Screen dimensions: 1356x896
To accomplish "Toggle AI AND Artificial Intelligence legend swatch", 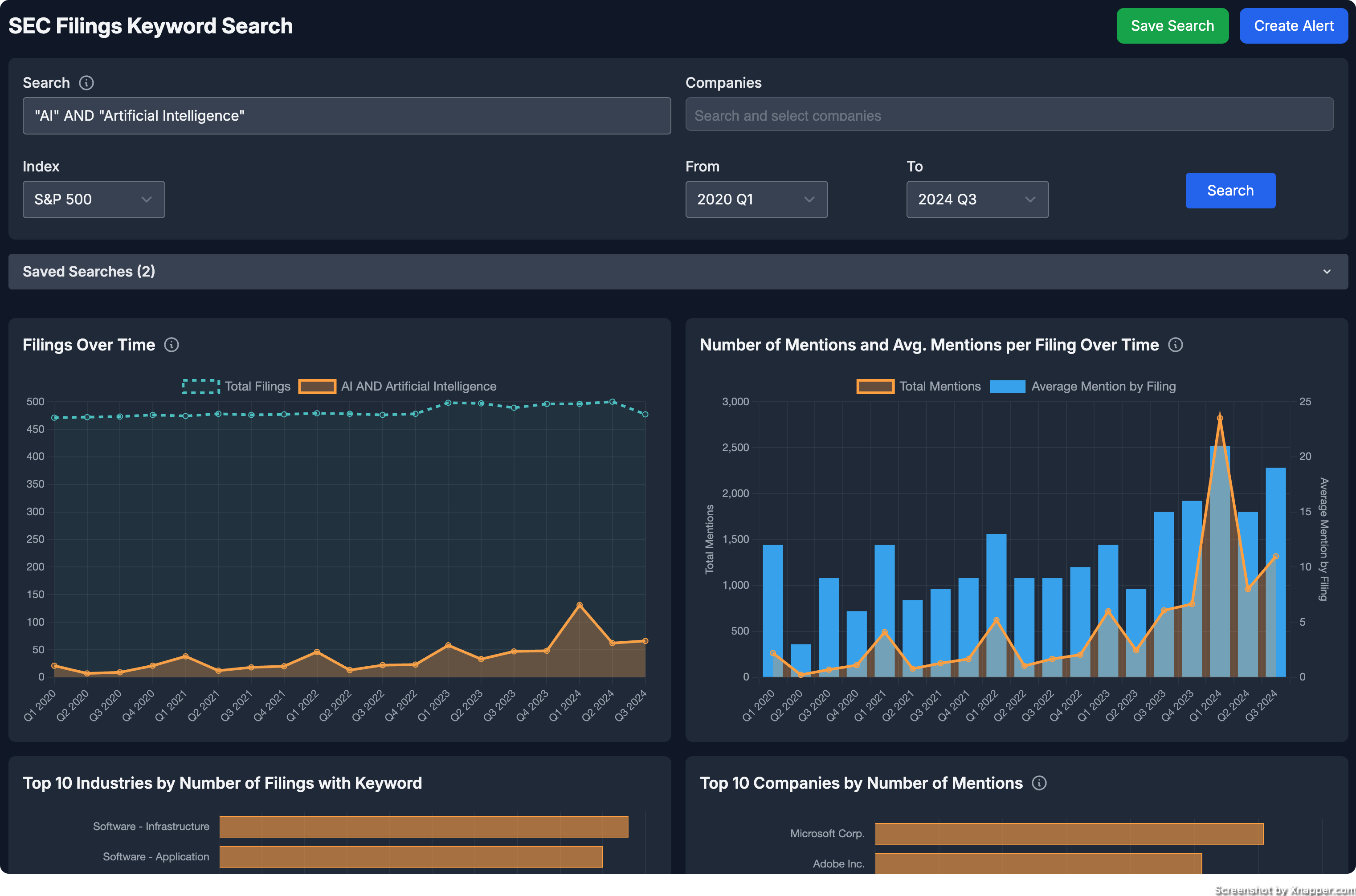I will 317,386.
